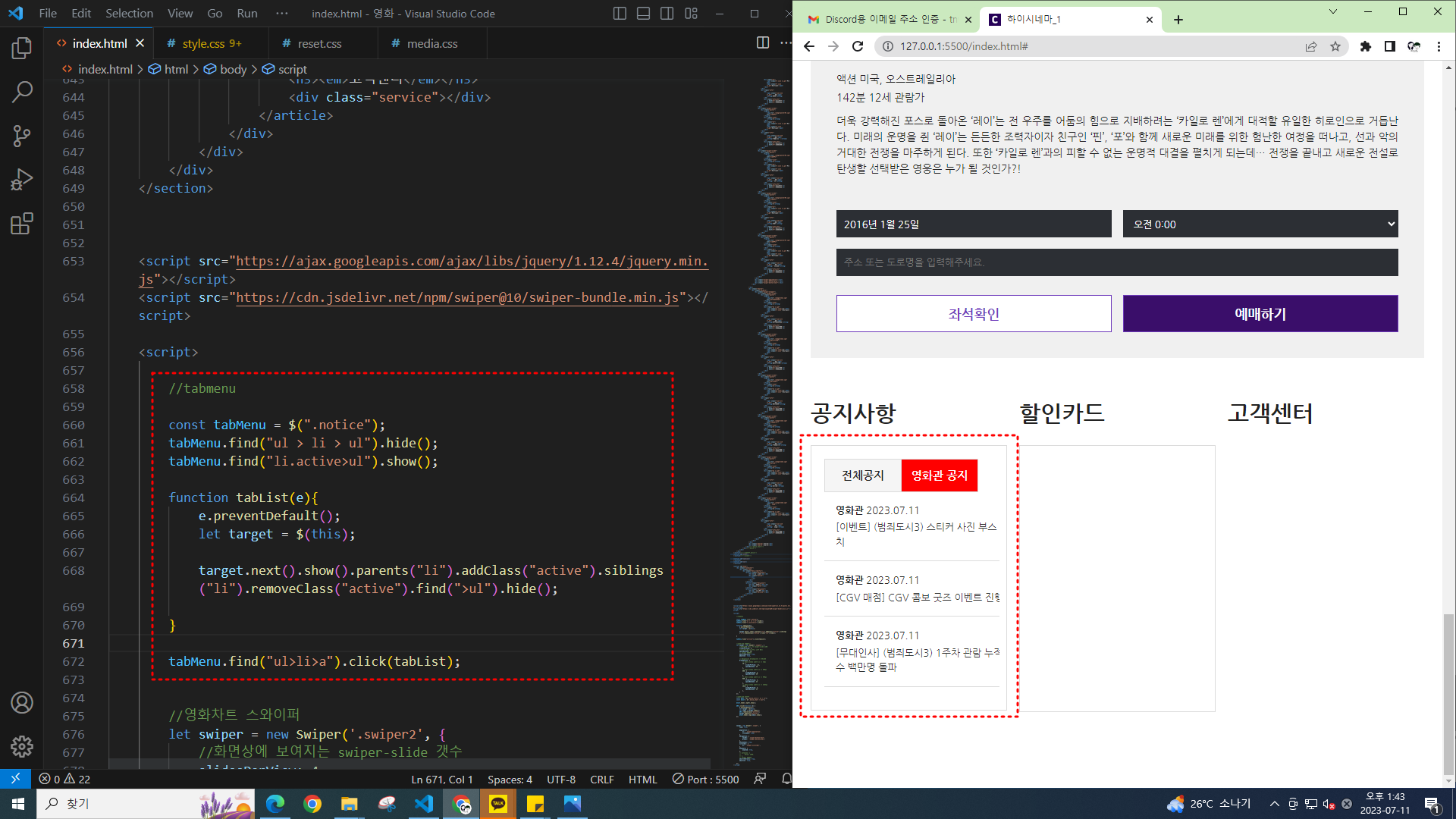Open the Manage gear settings menu
This screenshot has width=1456, height=819.
pos(22,746)
